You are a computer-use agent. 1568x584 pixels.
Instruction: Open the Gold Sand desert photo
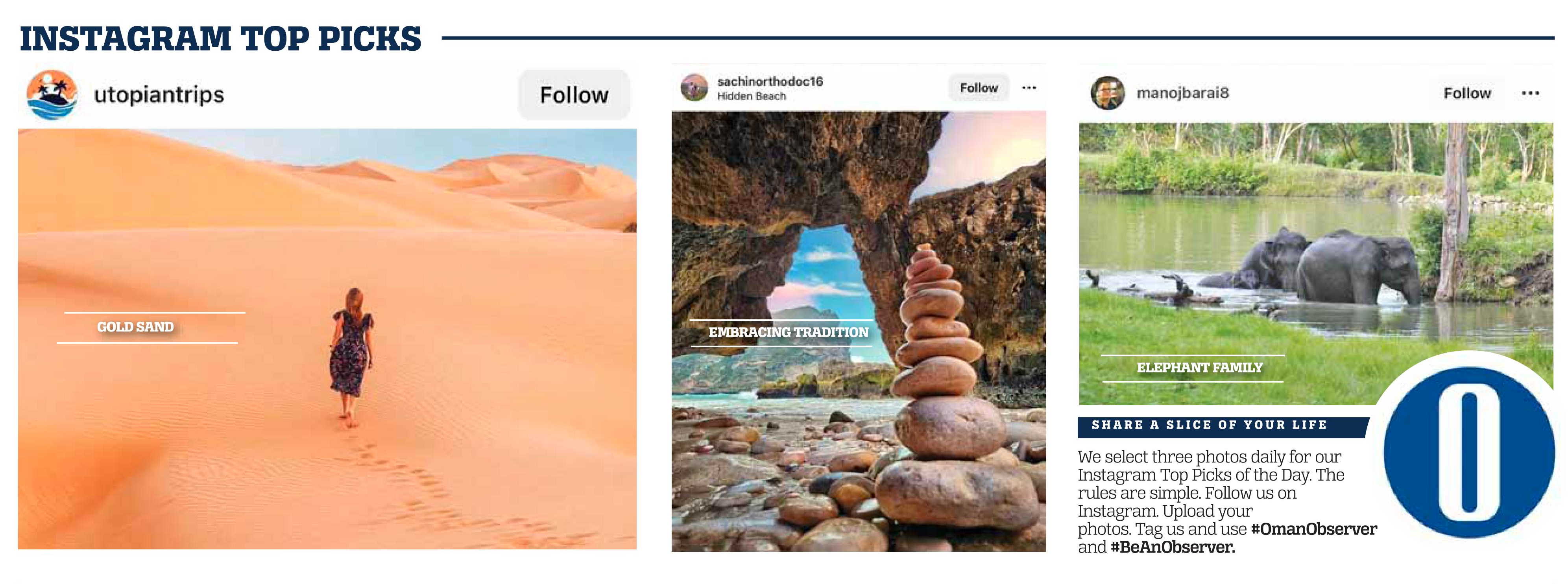pos(327,339)
